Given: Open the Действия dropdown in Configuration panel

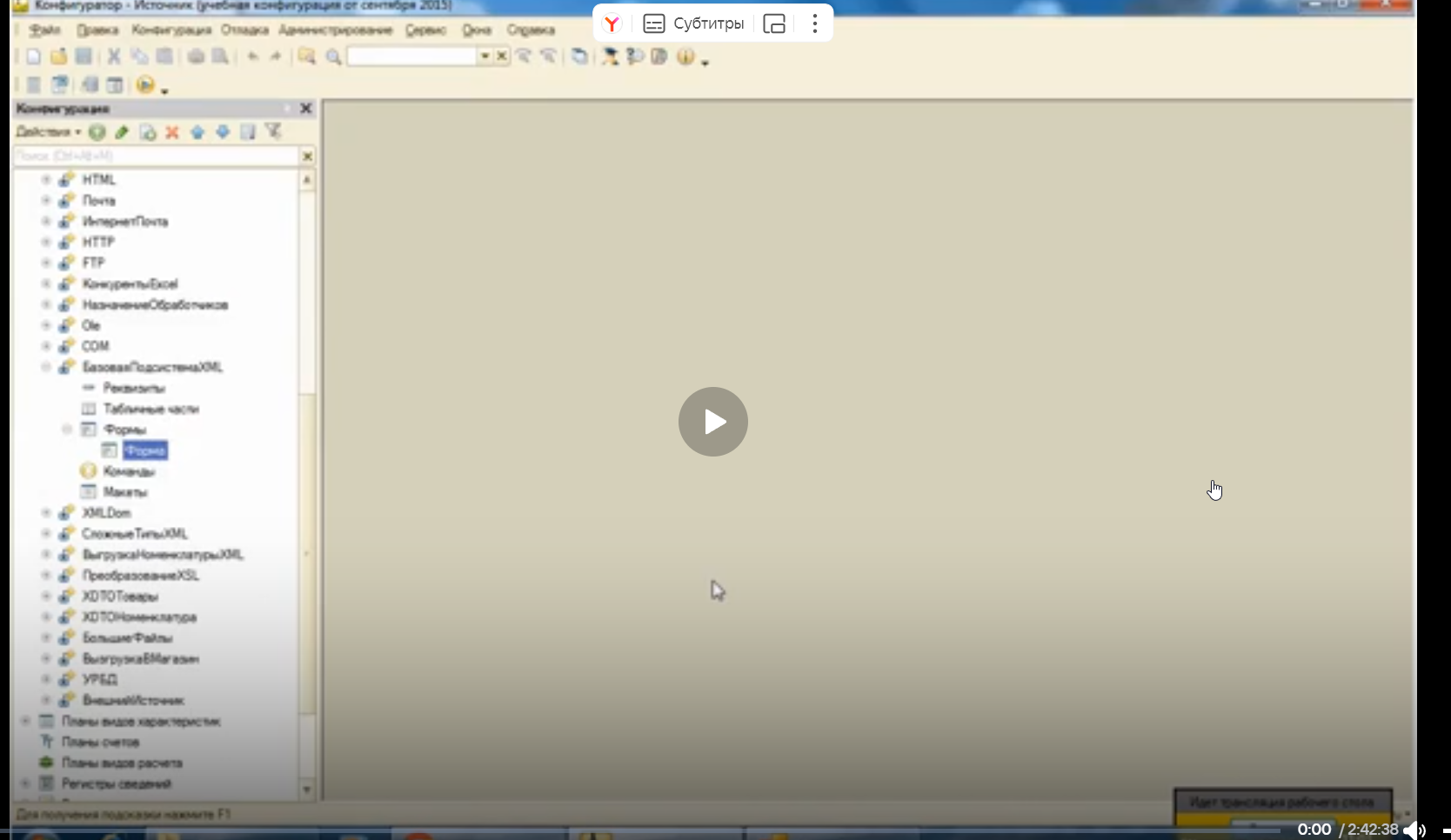Looking at the screenshot, I should click(48, 132).
